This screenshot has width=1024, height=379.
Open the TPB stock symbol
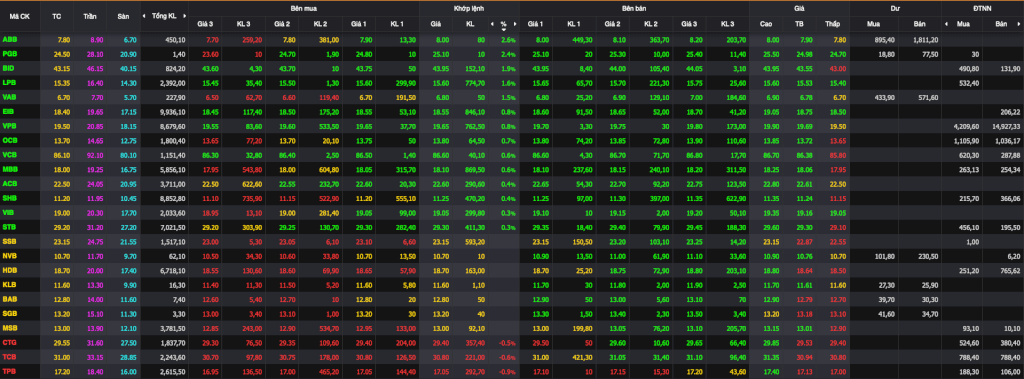coord(10,371)
